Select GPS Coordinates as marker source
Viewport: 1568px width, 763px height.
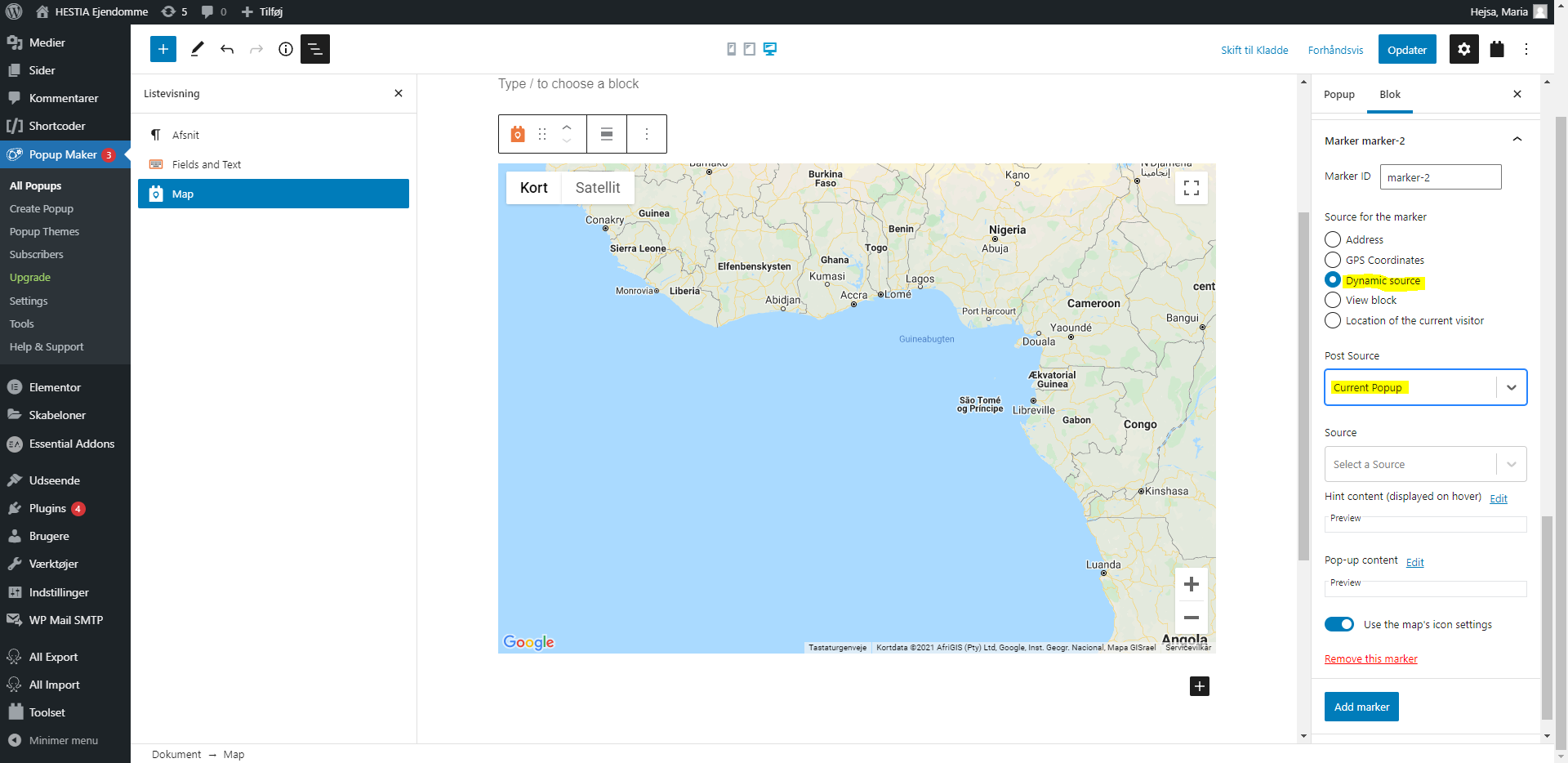[x=1333, y=260]
